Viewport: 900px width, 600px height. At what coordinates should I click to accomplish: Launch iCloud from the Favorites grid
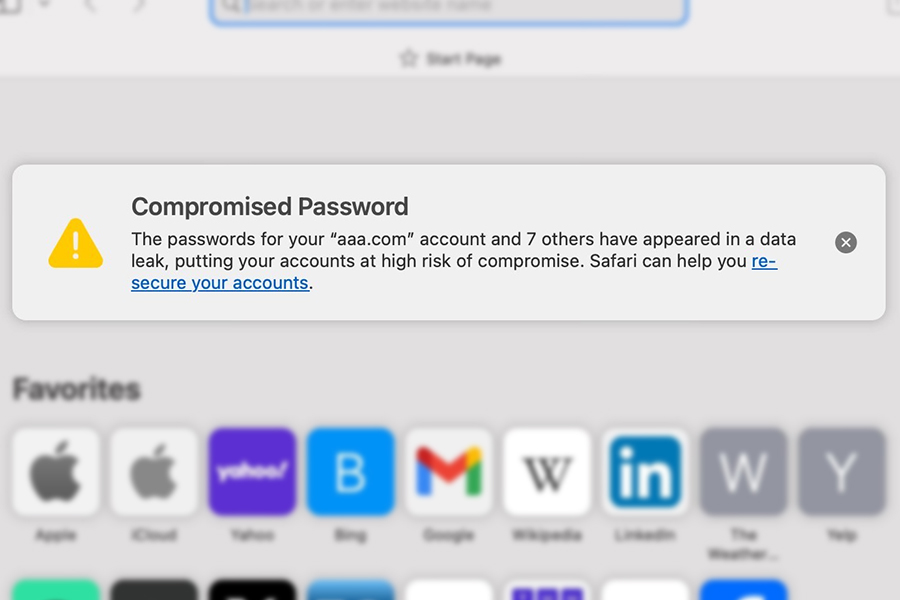click(154, 472)
